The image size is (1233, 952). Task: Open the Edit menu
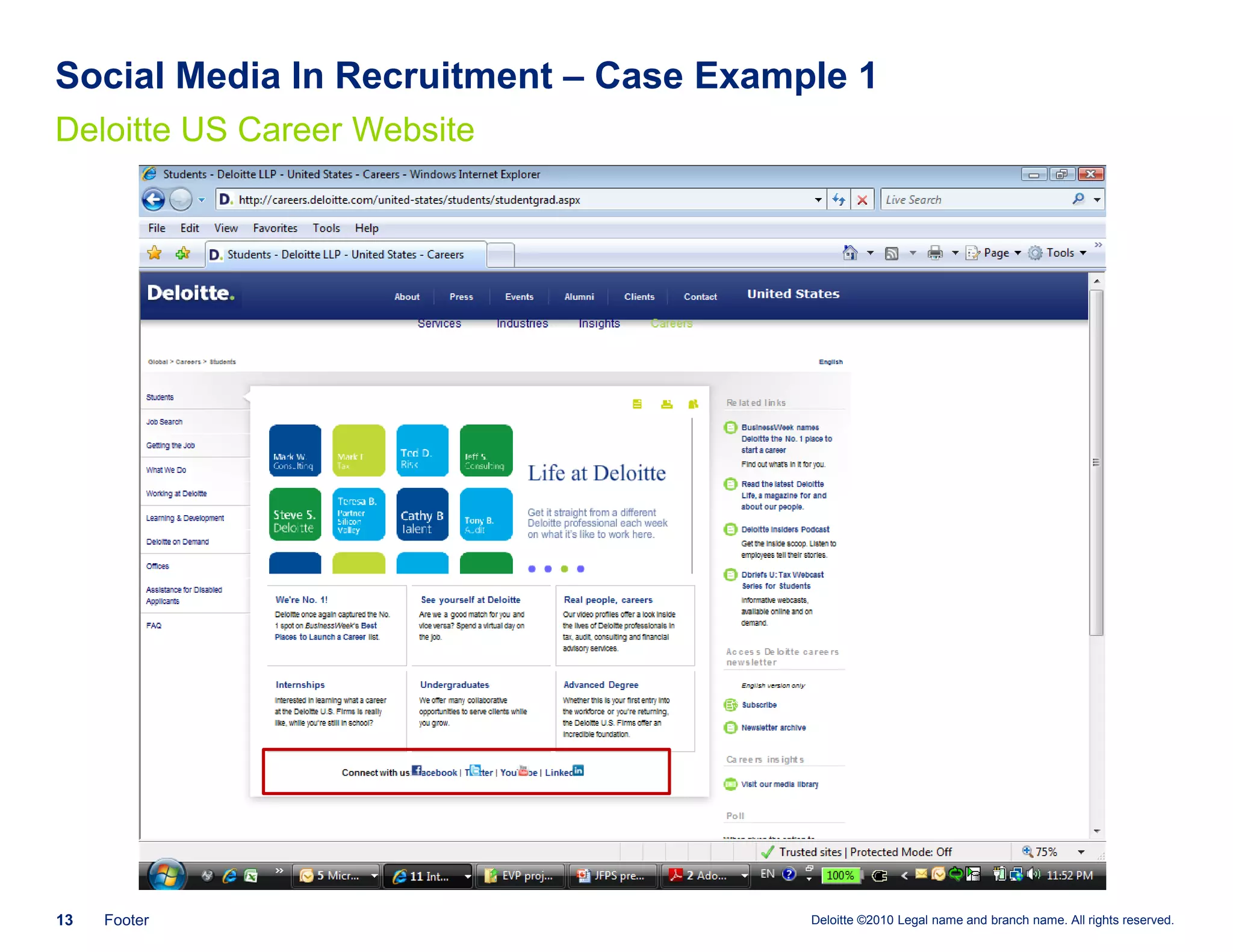click(190, 228)
